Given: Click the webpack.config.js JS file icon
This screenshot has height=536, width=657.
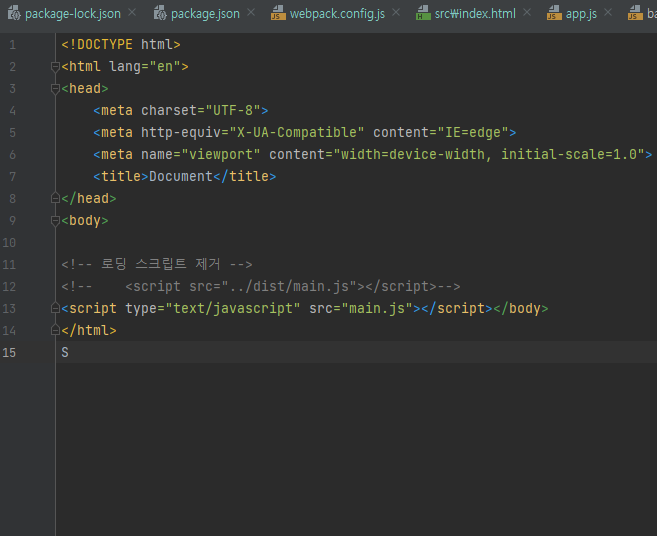Looking at the screenshot, I should pyautogui.click(x=278, y=13).
